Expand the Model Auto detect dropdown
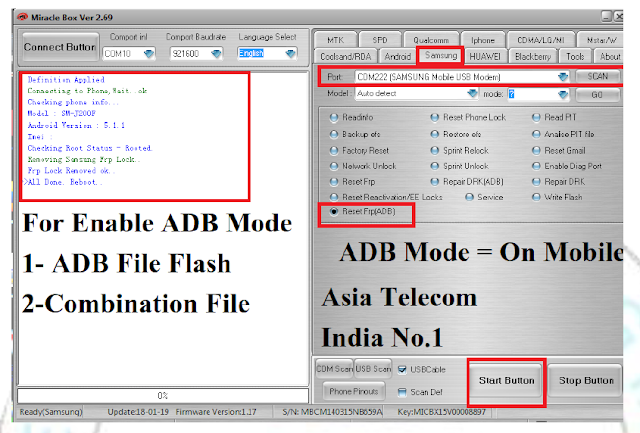This screenshot has height=433, width=640. coord(472,93)
